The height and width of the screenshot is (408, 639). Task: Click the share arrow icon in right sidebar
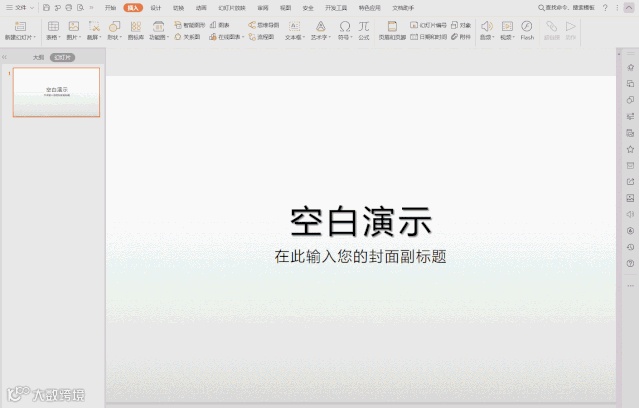pos(630,182)
